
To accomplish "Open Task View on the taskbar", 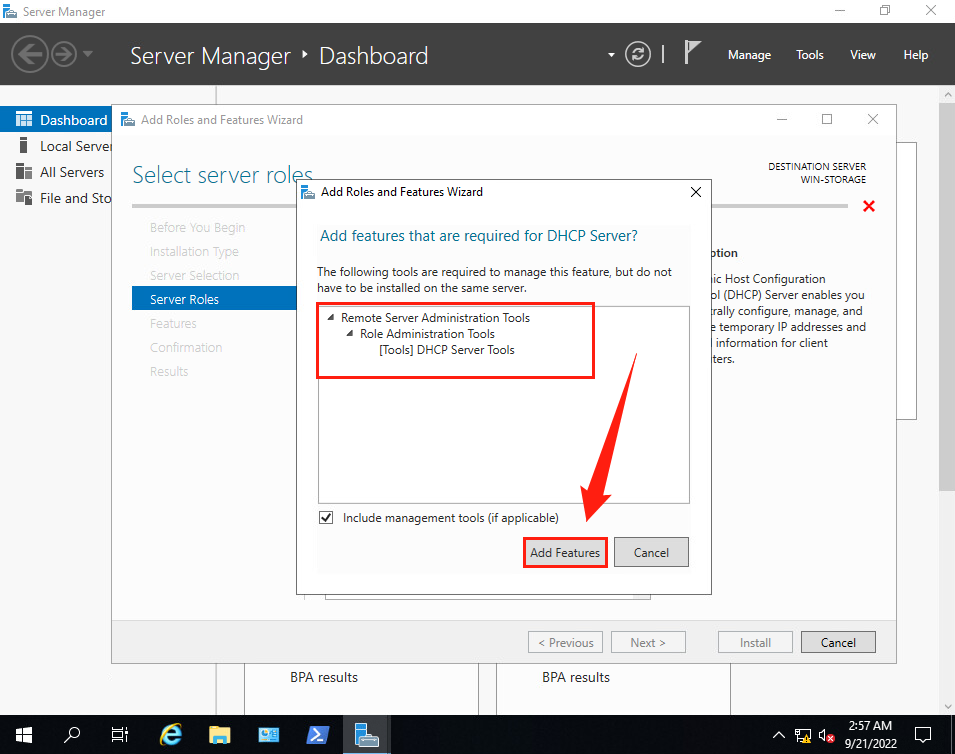I will click(120, 735).
